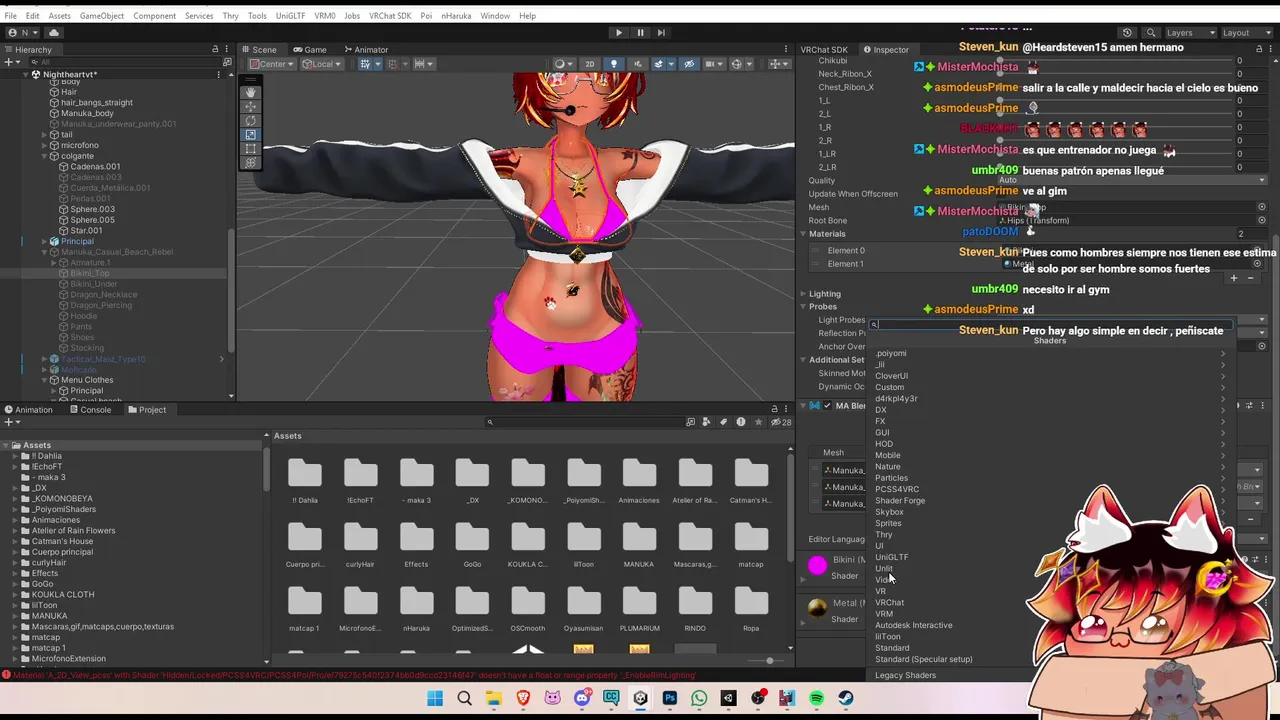Click the Play button in the toolbar
Screen dimensions: 1280x720
point(618,32)
